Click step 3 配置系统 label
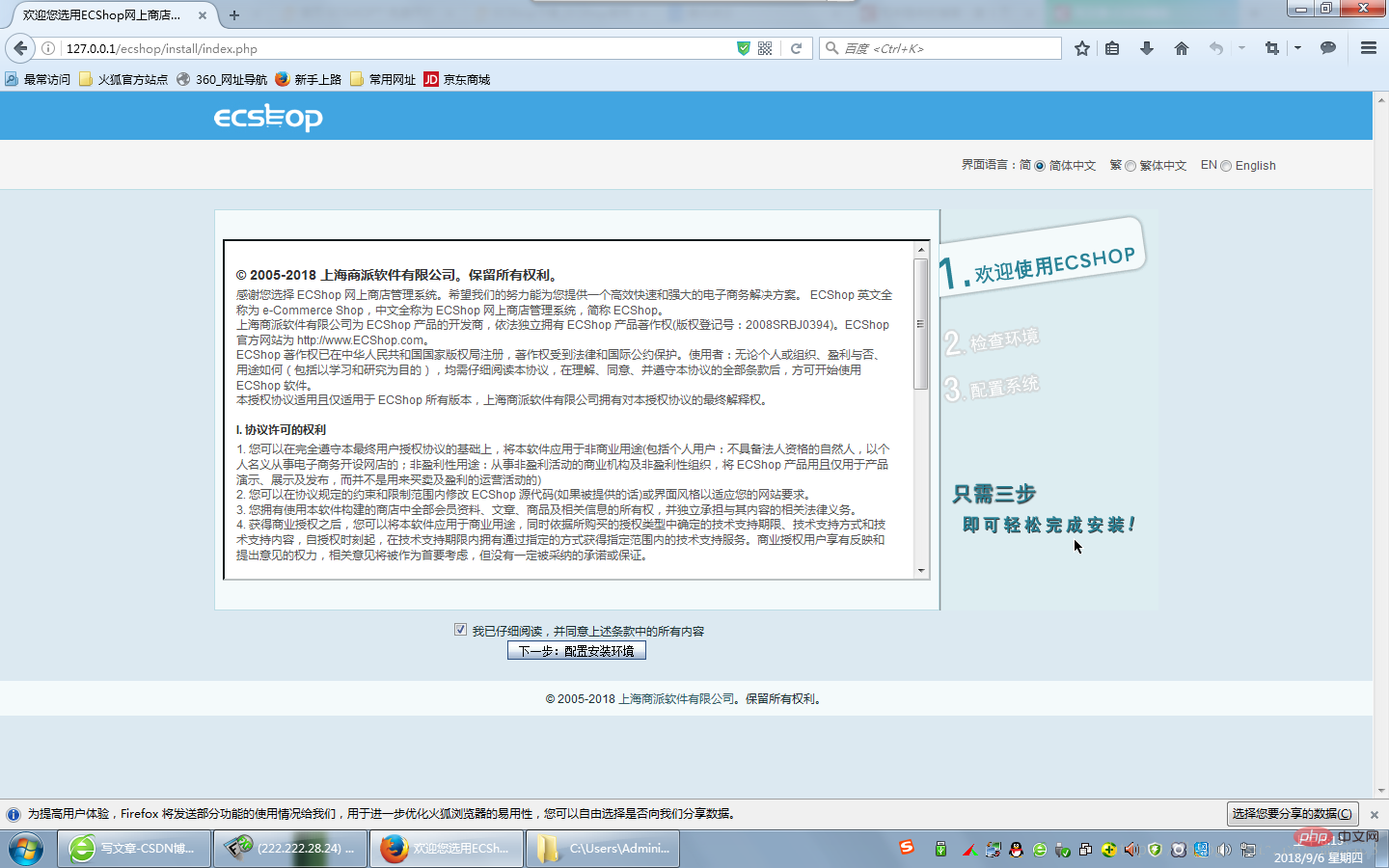This screenshot has width=1389, height=868. coord(992,388)
